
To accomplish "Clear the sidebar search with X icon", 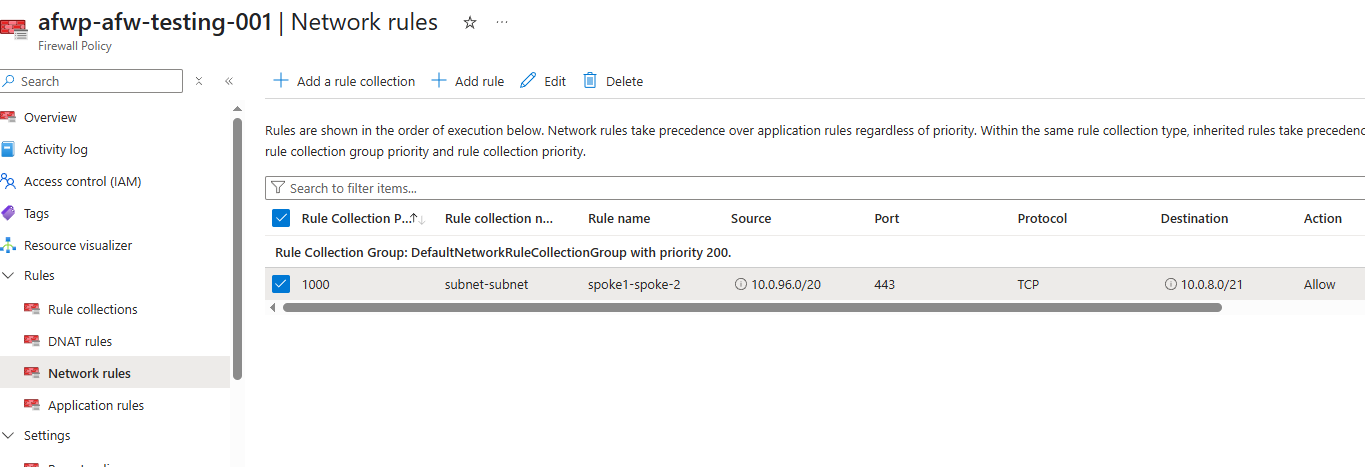I will tap(199, 81).
